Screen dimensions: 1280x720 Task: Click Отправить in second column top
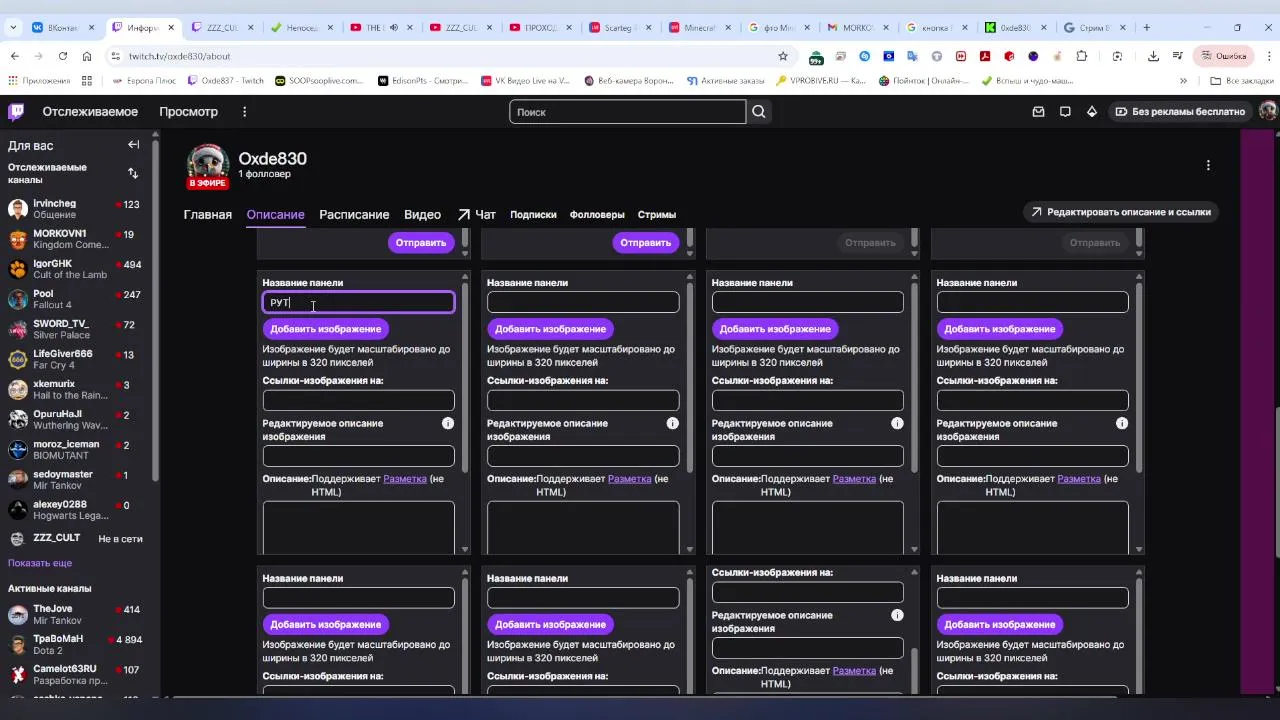(x=645, y=242)
